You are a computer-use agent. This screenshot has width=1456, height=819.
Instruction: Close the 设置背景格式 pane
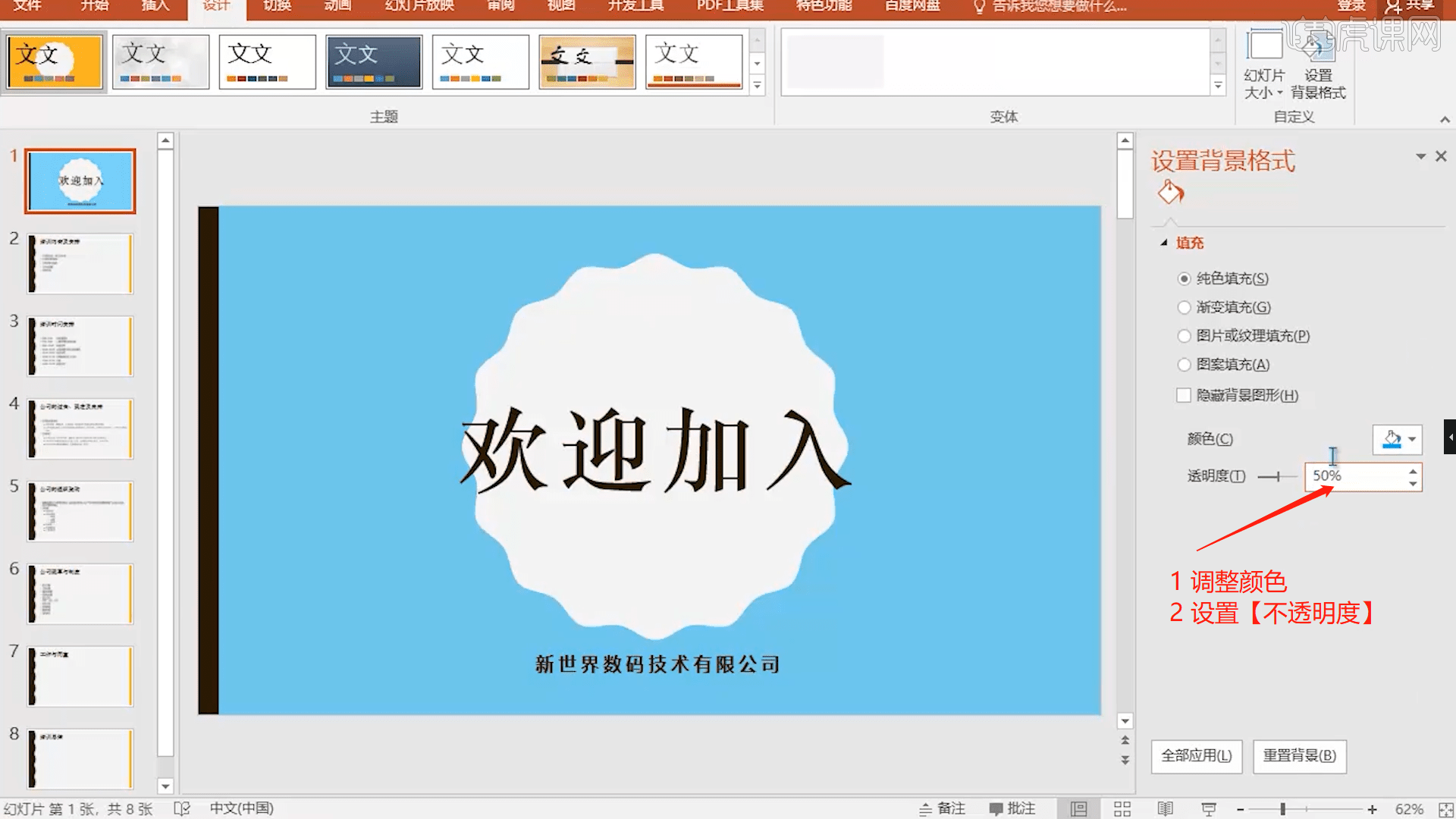click(1442, 156)
